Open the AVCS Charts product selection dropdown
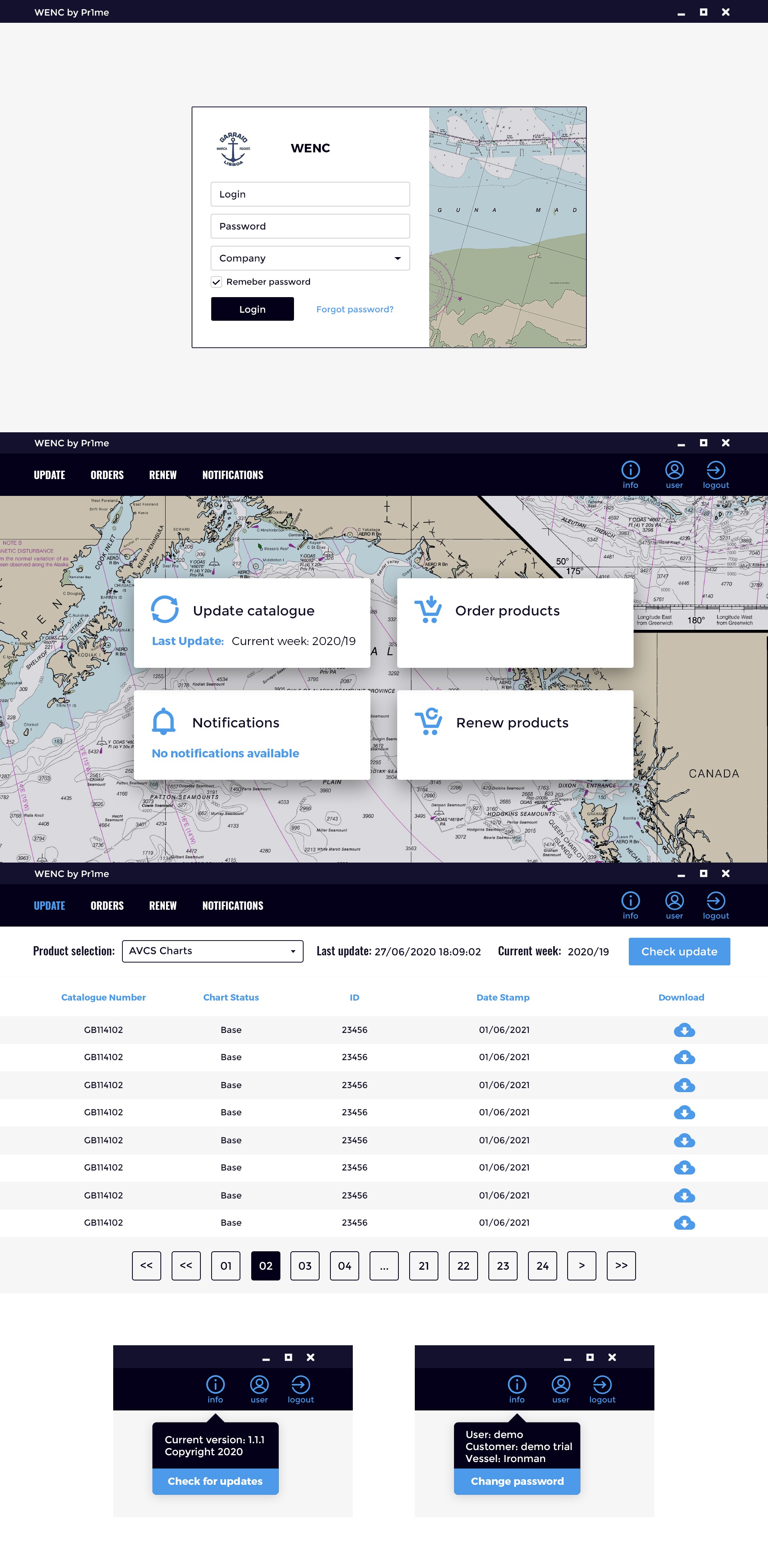 (212, 951)
